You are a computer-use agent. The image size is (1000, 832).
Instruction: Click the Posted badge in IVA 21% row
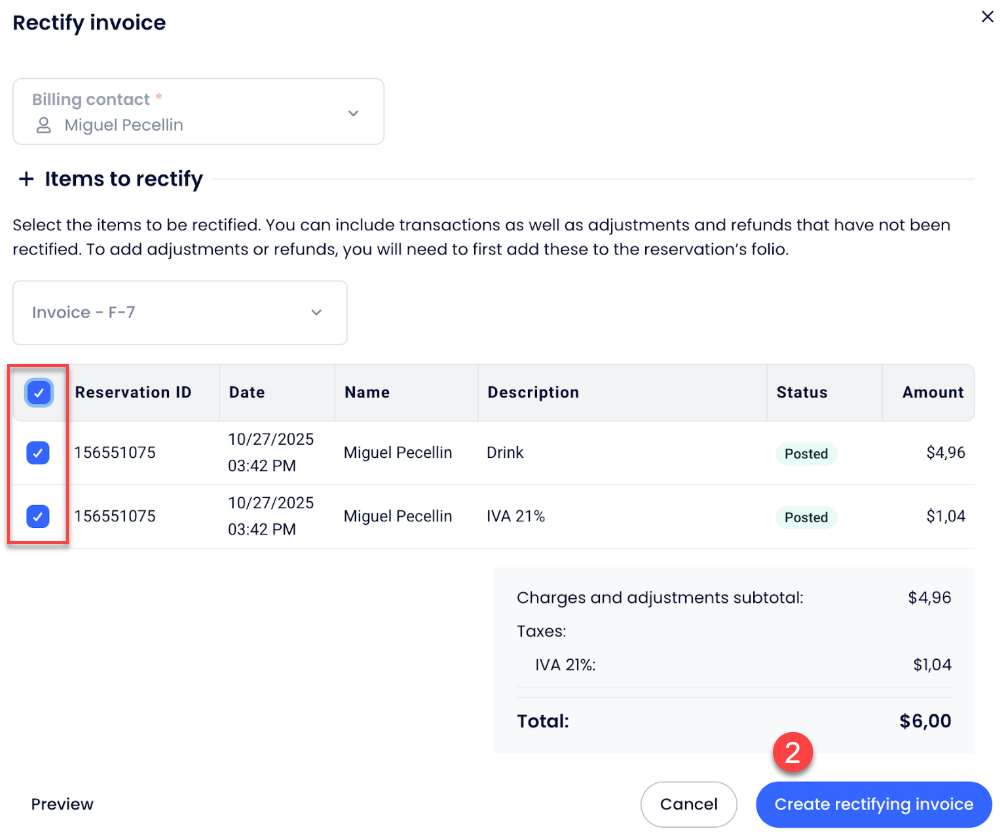[806, 518]
